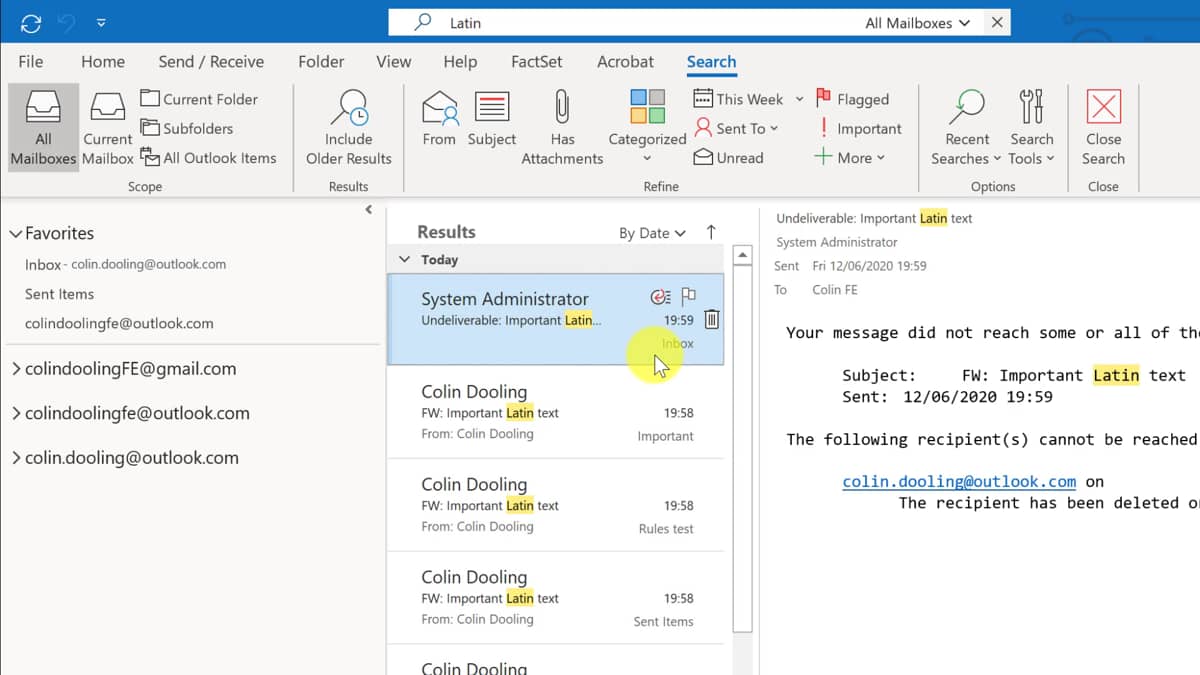Collapse the Today group header
This screenshot has height=675, width=1200.
click(x=405, y=259)
